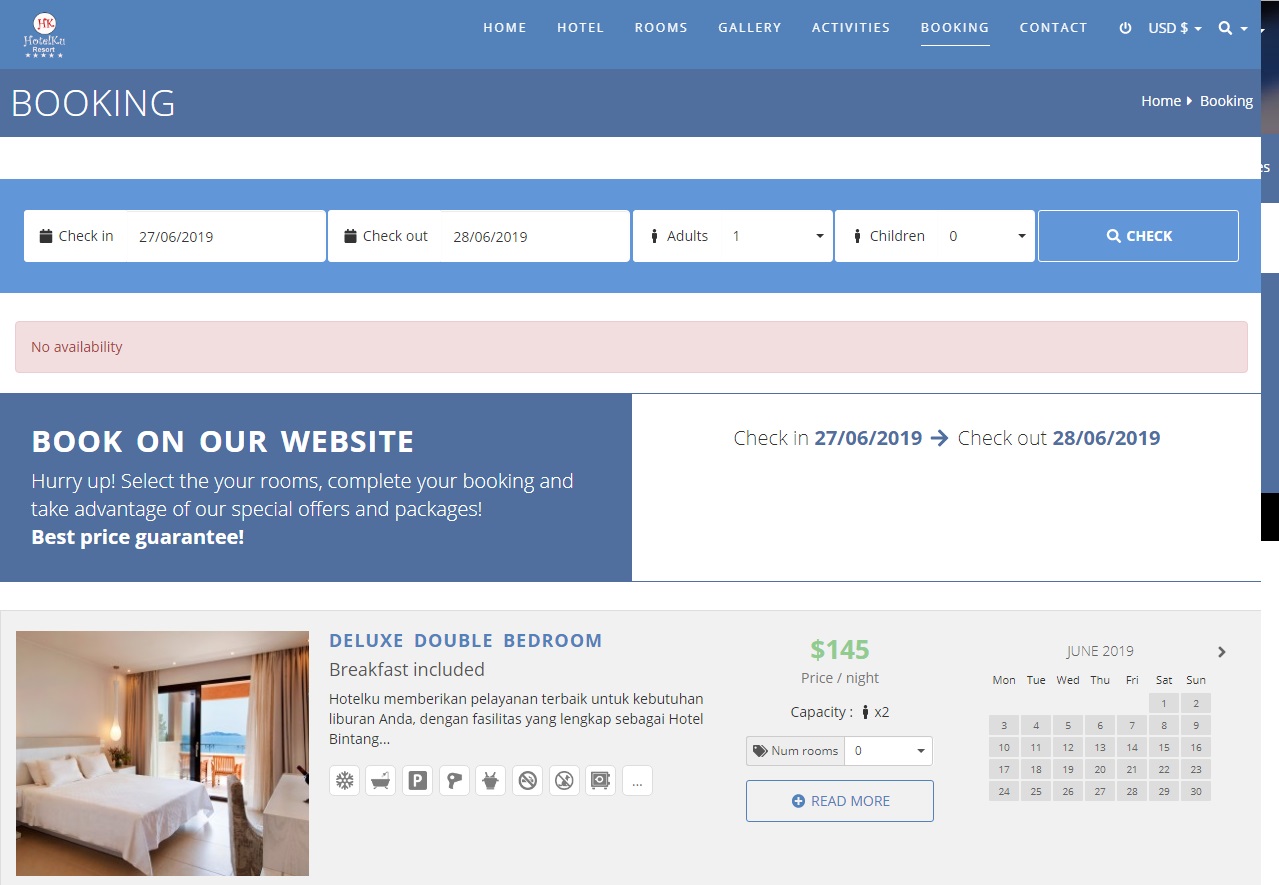This screenshot has height=885, width=1279.
Task: Select the air conditioning snowflake amenity icon
Action: click(344, 780)
